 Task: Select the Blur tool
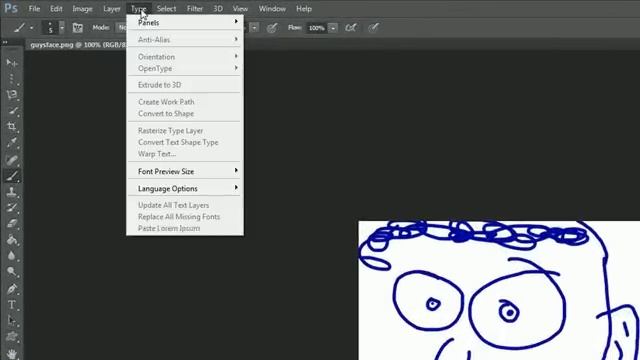pyautogui.click(x=12, y=256)
